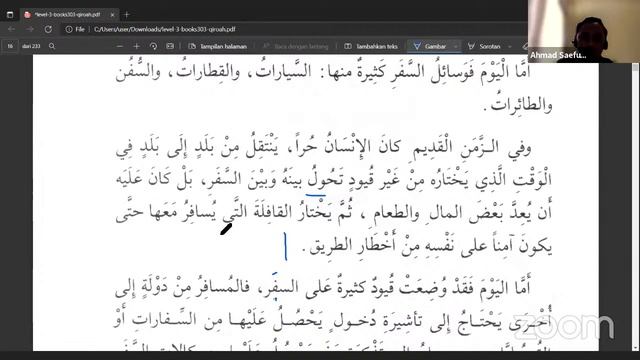Click the word القافِلَةَ in the text
The width and height of the screenshot is (640, 360).
point(273,212)
